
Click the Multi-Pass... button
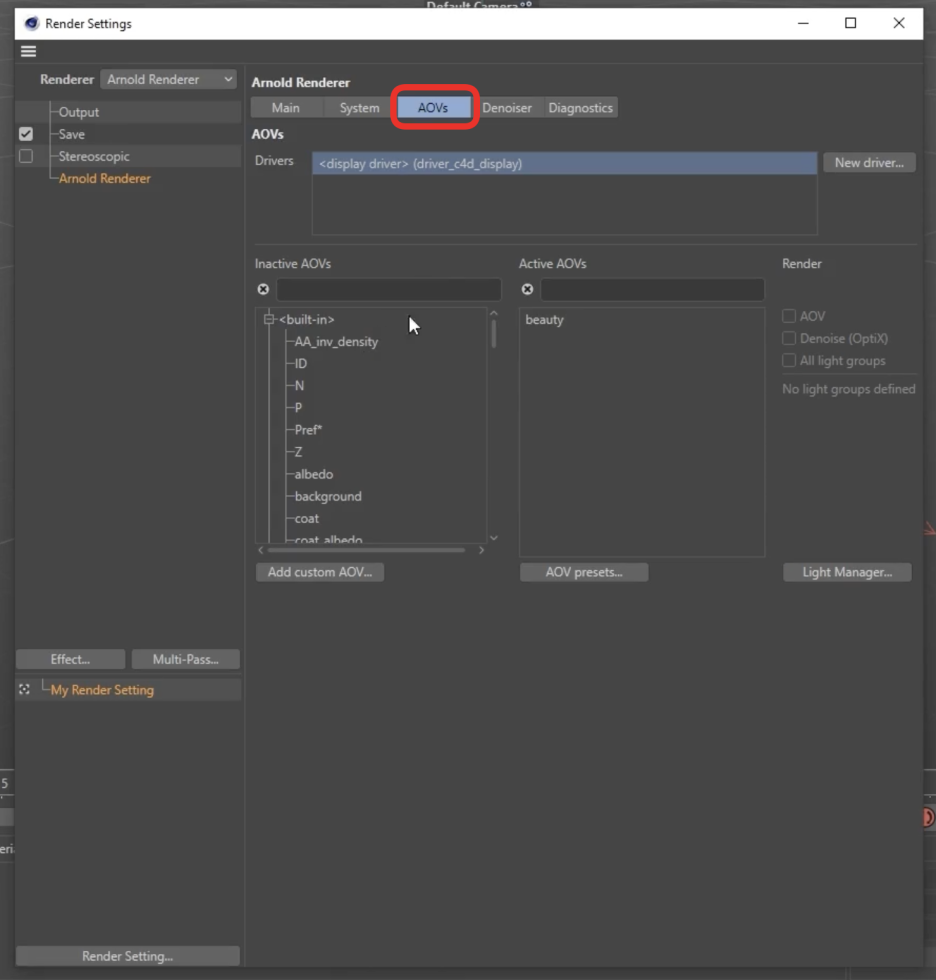pos(186,659)
